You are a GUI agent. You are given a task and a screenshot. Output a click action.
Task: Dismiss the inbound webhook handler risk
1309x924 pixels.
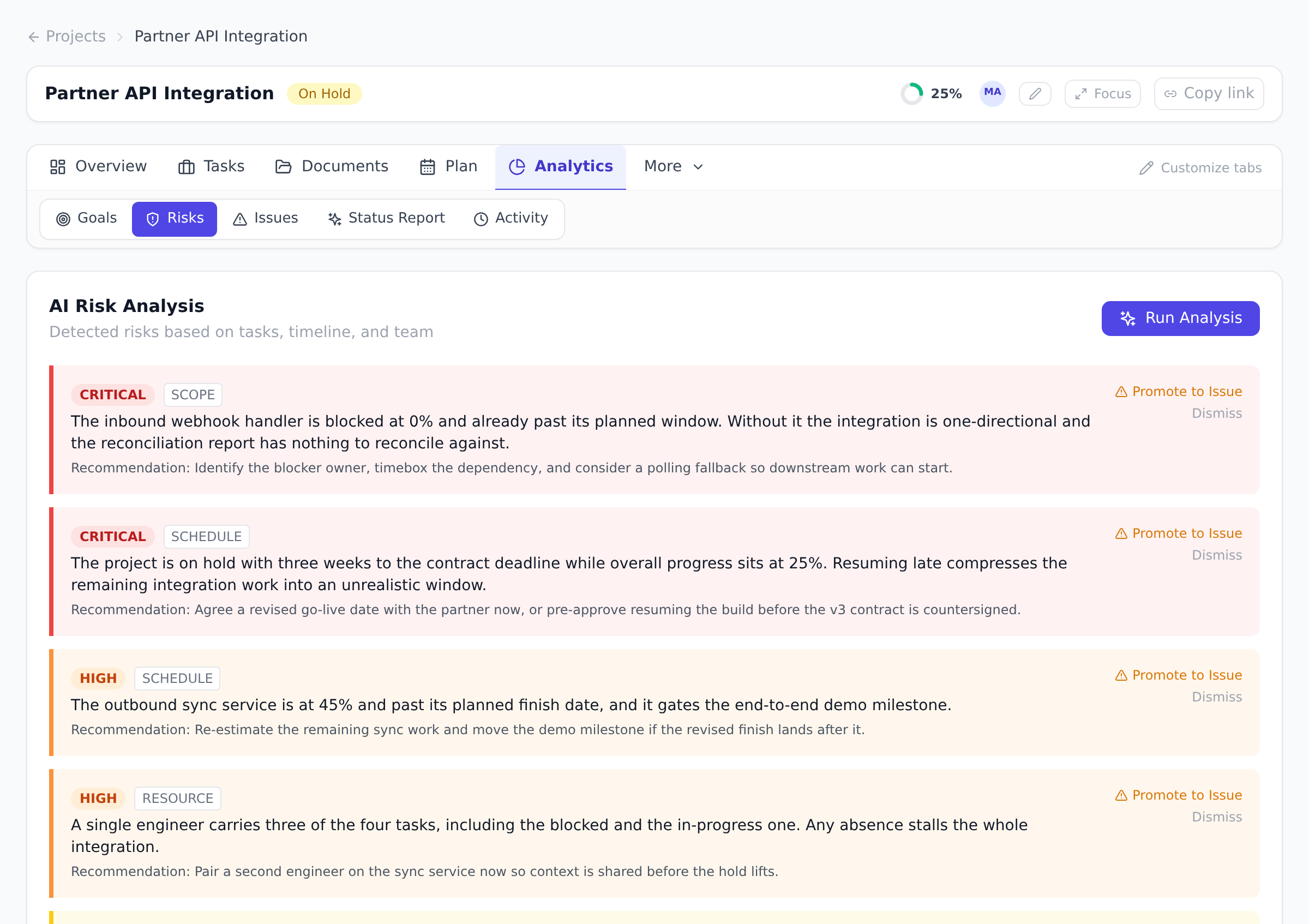click(x=1217, y=414)
